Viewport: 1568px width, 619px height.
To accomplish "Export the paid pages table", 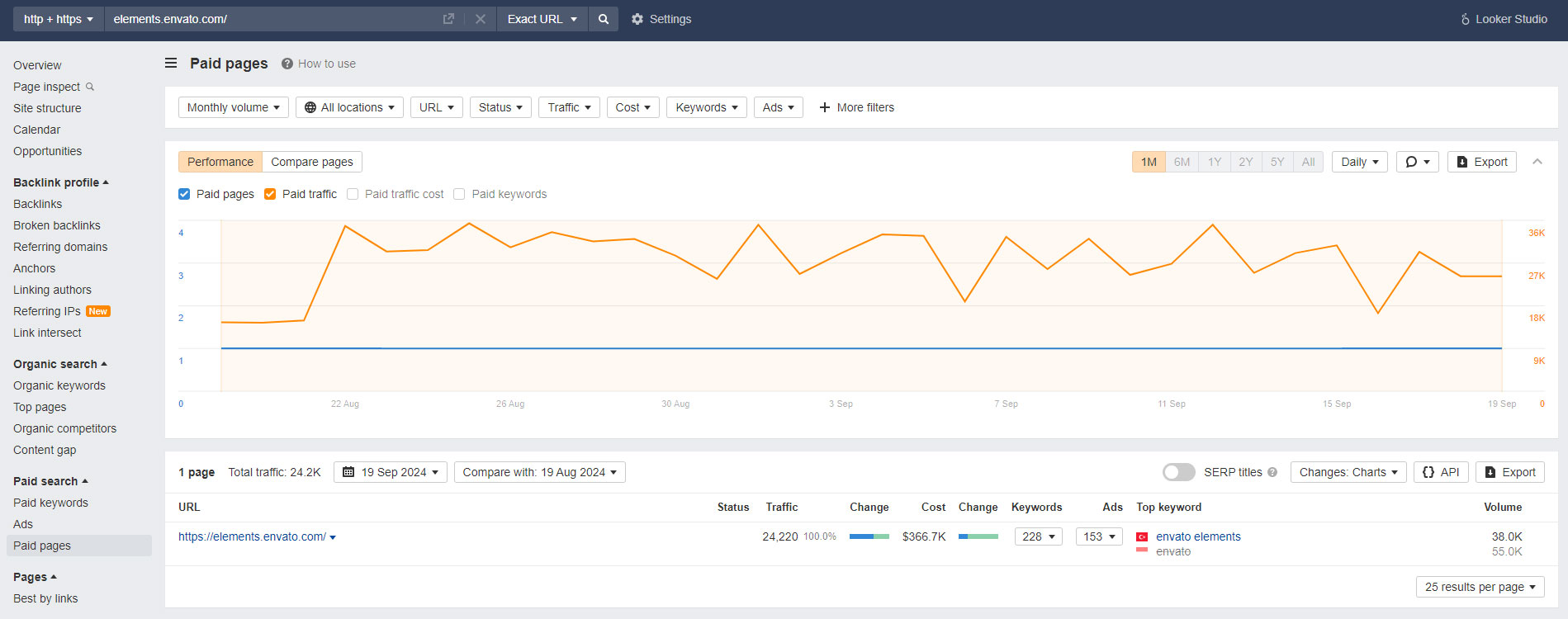I will click(1510, 472).
